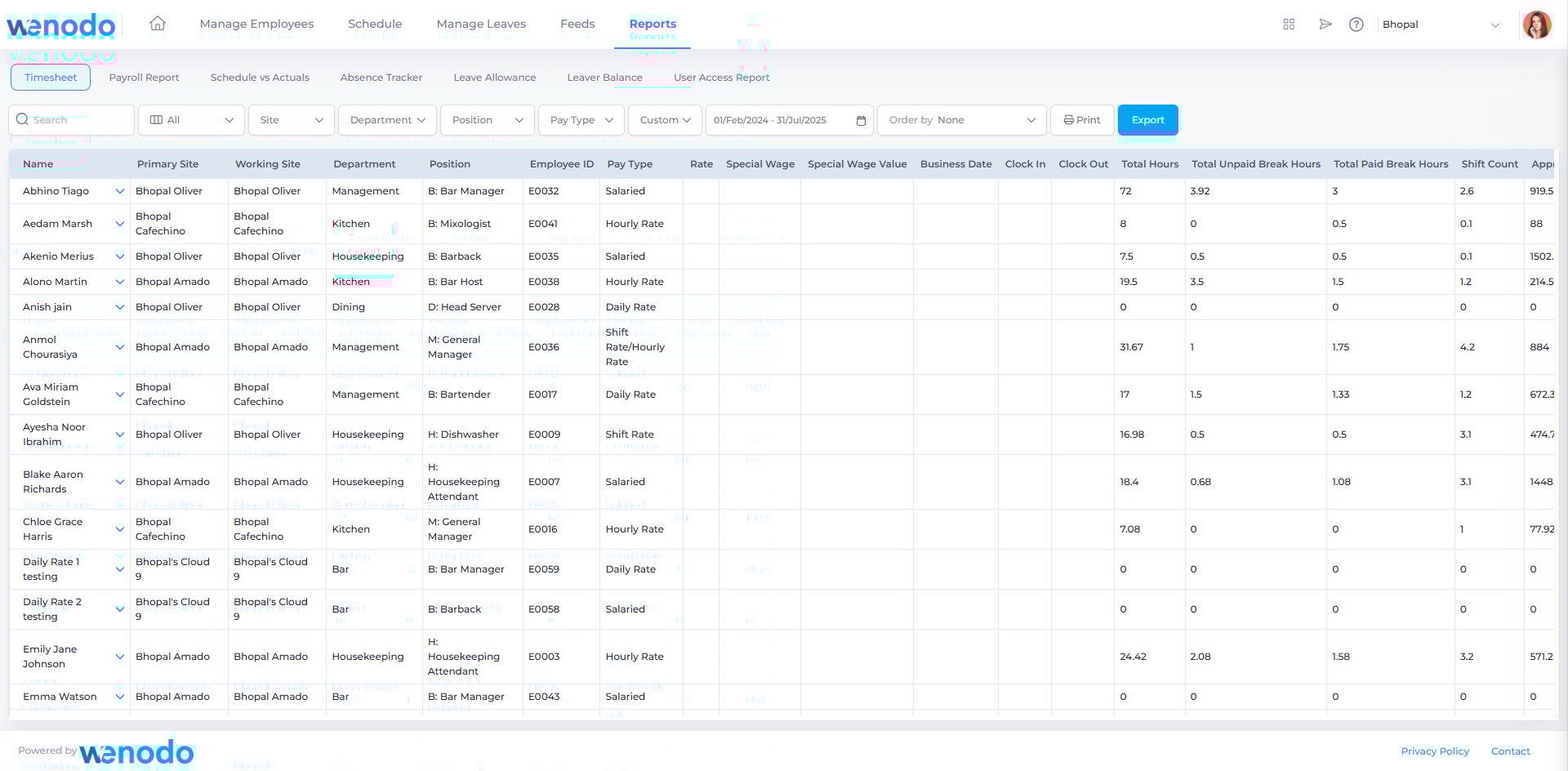1568x771 pixels.
Task: Open the help question mark icon
Action: (x=1356, y=25)
